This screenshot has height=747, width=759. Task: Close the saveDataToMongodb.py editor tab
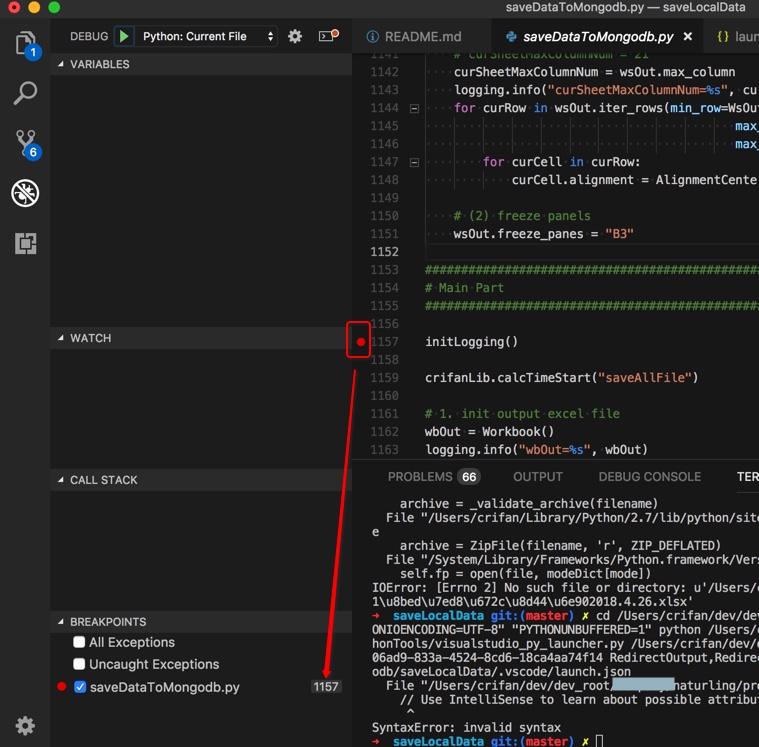click(x=687, y=37)
